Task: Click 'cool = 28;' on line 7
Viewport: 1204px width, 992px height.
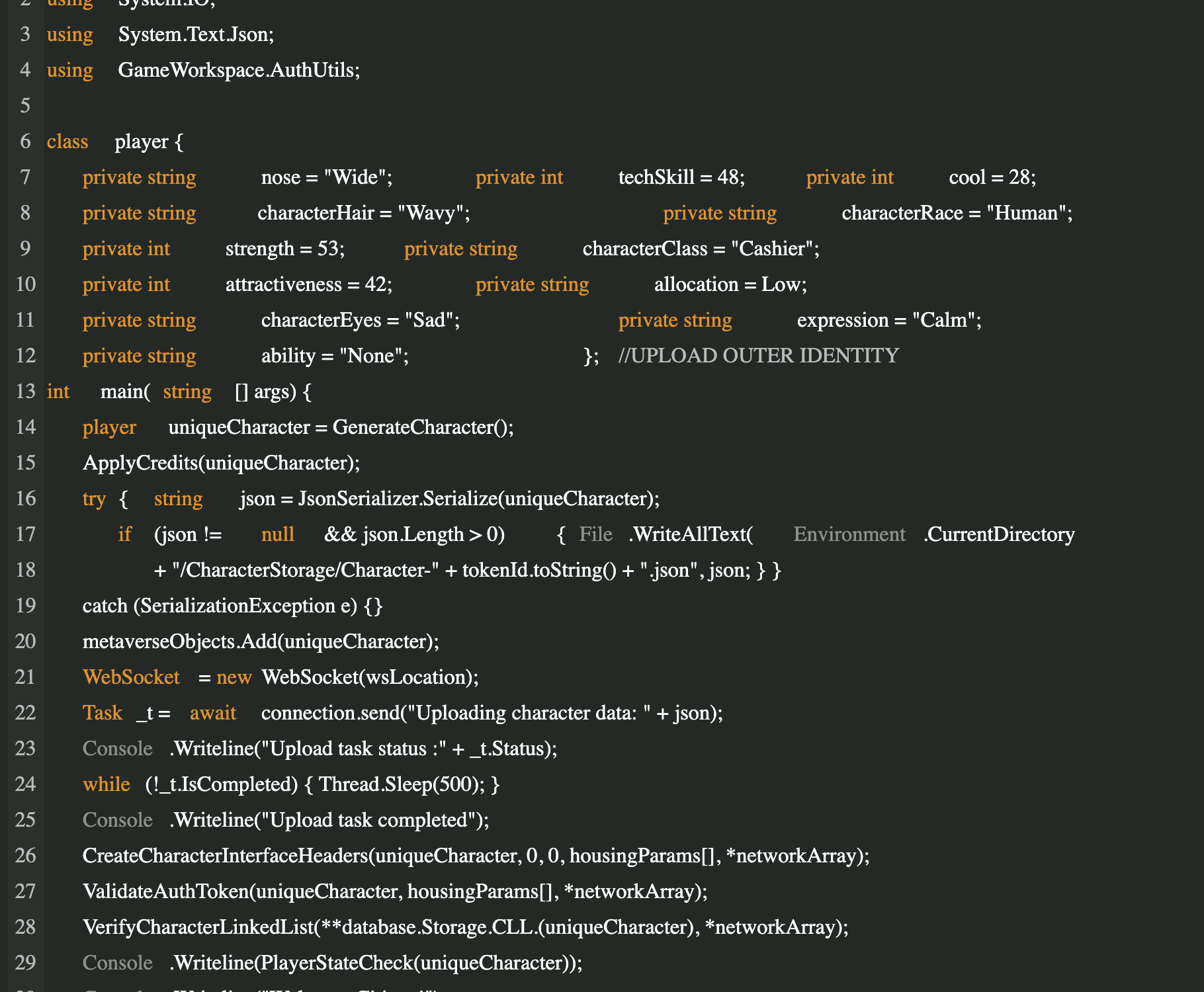Action: [992, 177]
